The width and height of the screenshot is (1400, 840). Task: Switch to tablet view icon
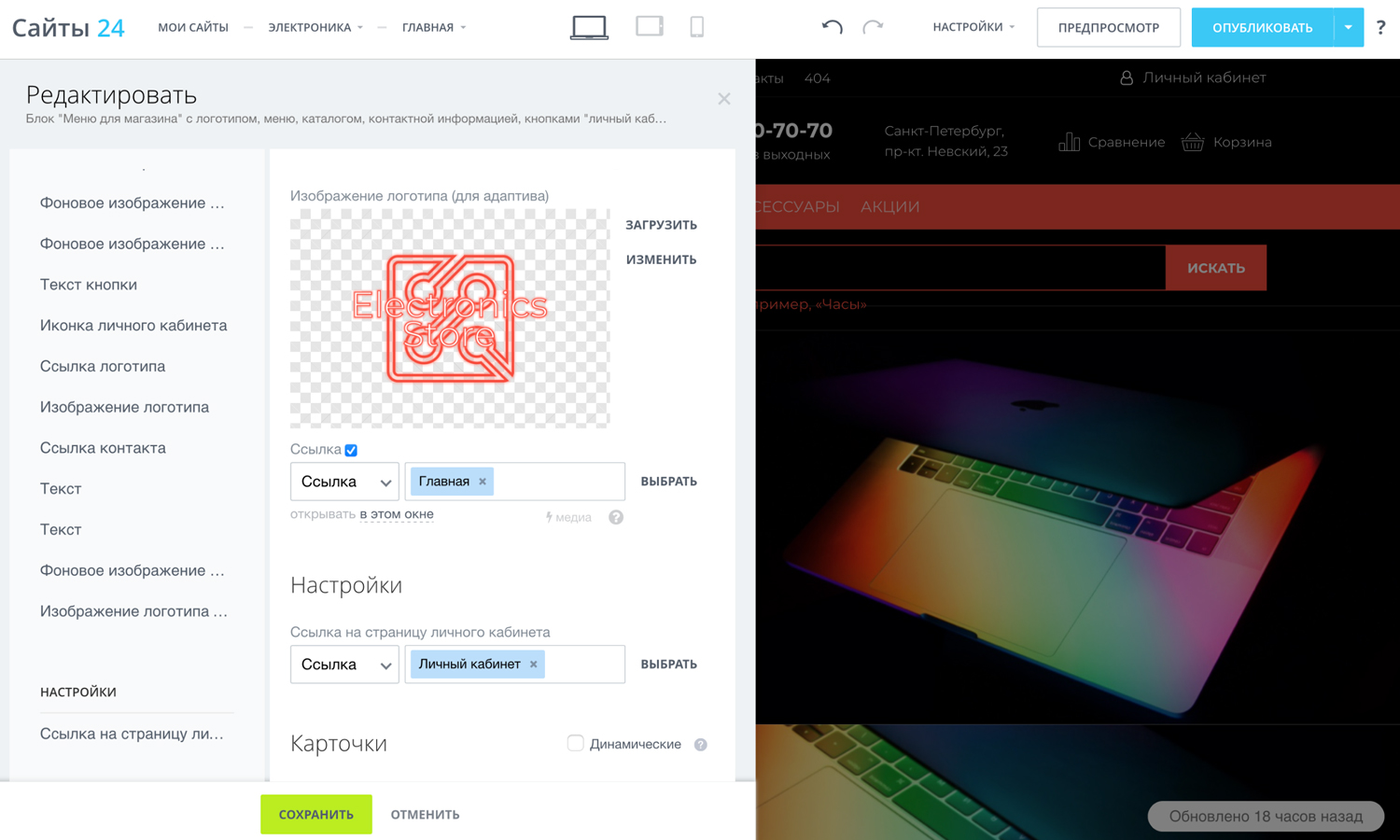(x=650, y=26)
